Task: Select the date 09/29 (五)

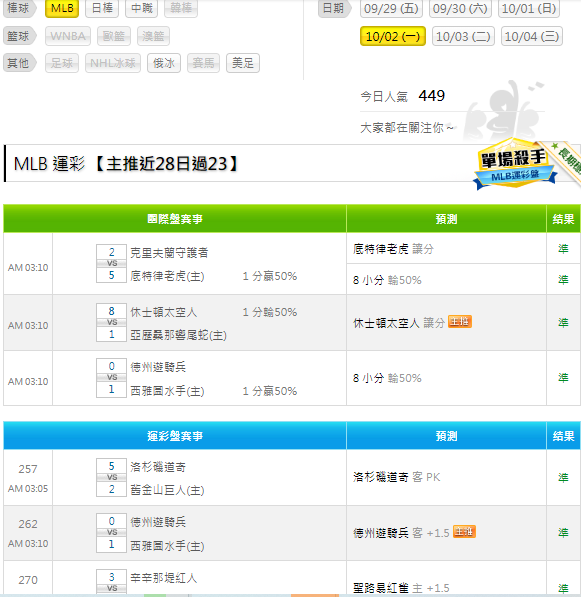Action: (391, 8)
